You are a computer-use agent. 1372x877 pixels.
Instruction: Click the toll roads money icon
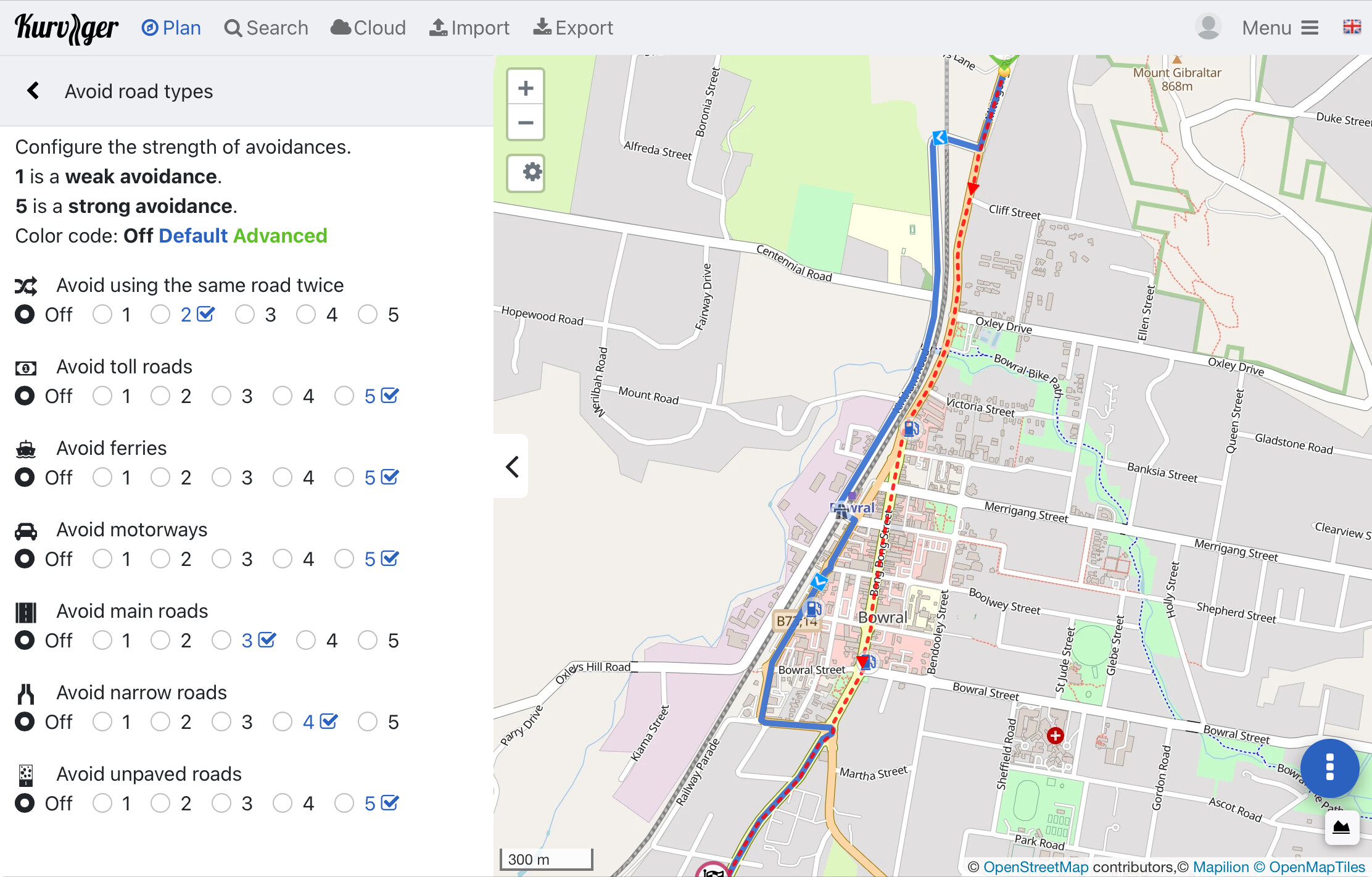(x=26, y=368)
